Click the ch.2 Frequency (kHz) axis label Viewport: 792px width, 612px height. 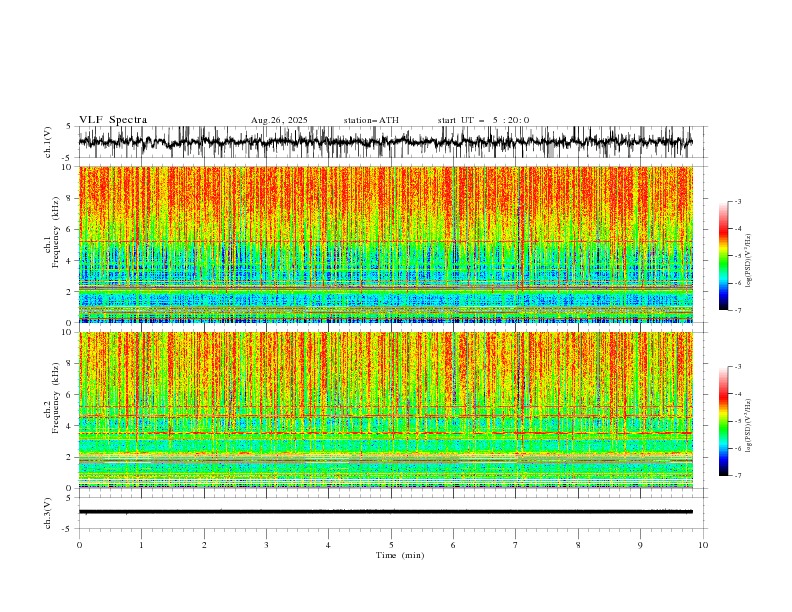click(51, 398)
